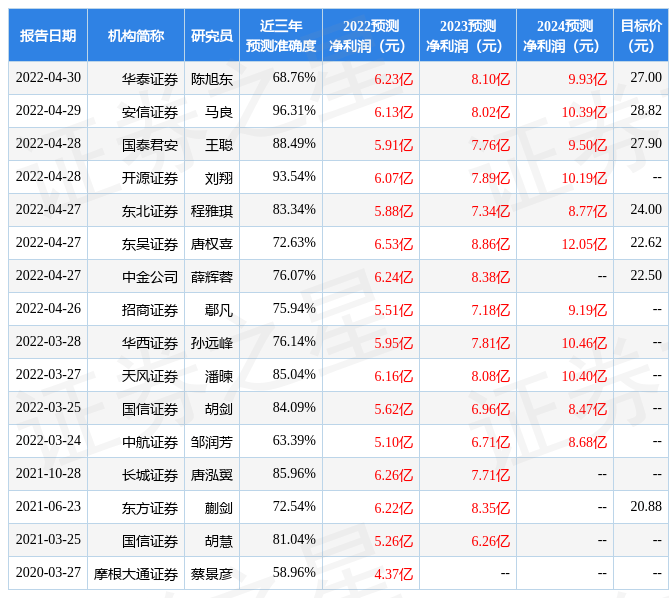The width and height of the screenshot is (669, 598).
Task: Click institution name 东吴证券
Action: click(150, 244)
